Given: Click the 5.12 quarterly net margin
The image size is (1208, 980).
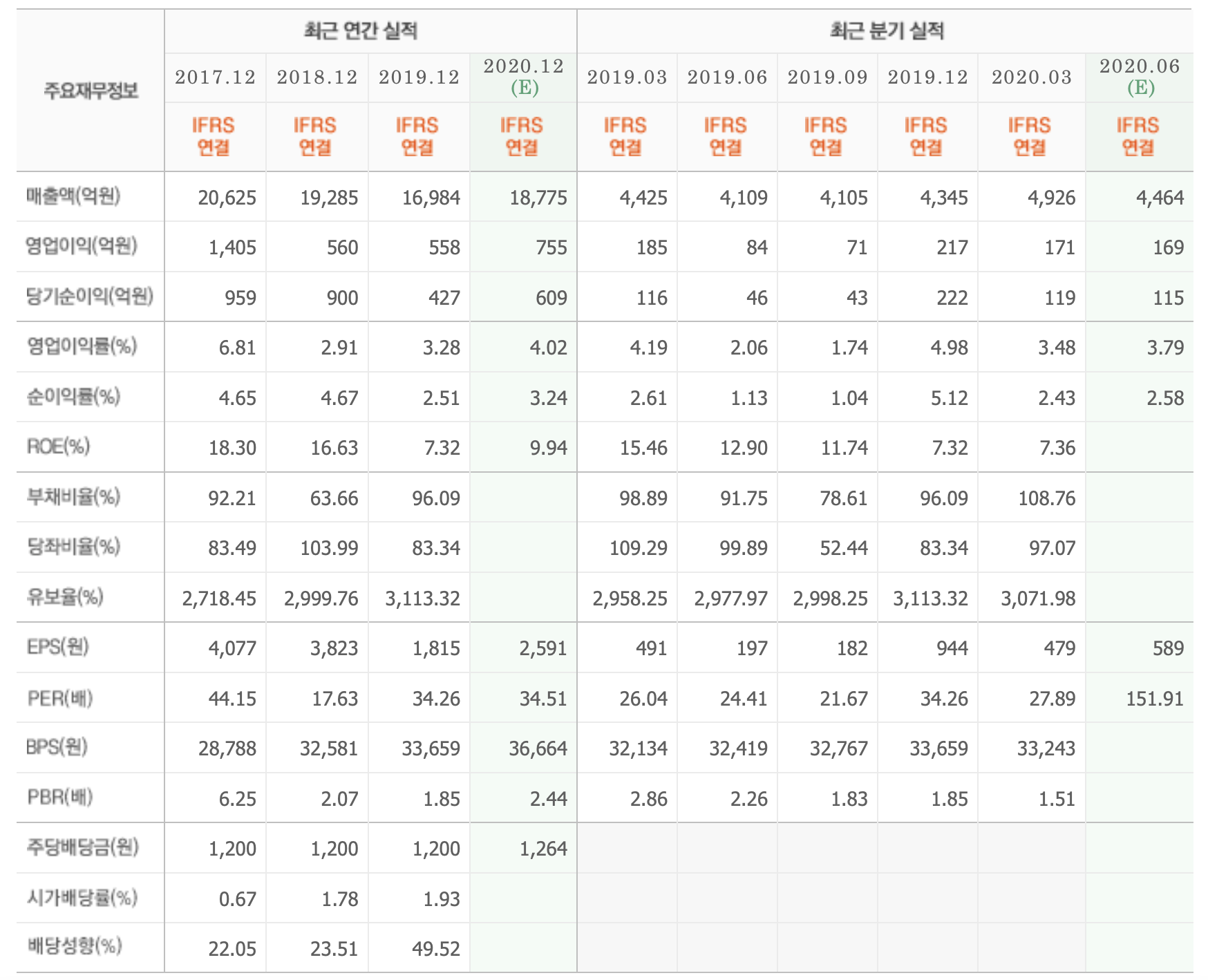Looking at the screenshot, I should click(950, 398).
